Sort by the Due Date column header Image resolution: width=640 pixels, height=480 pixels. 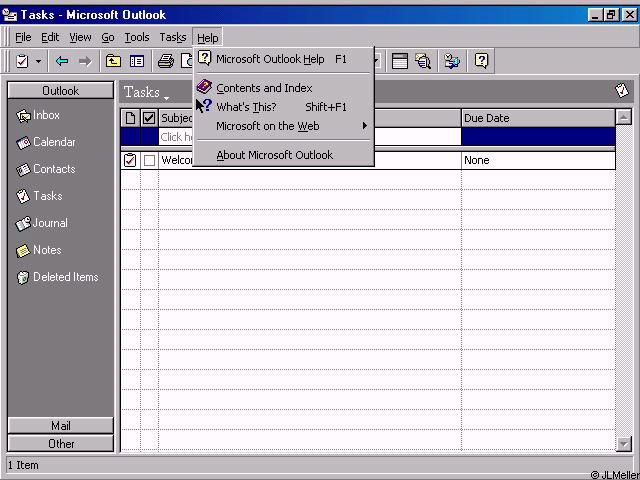538,118
